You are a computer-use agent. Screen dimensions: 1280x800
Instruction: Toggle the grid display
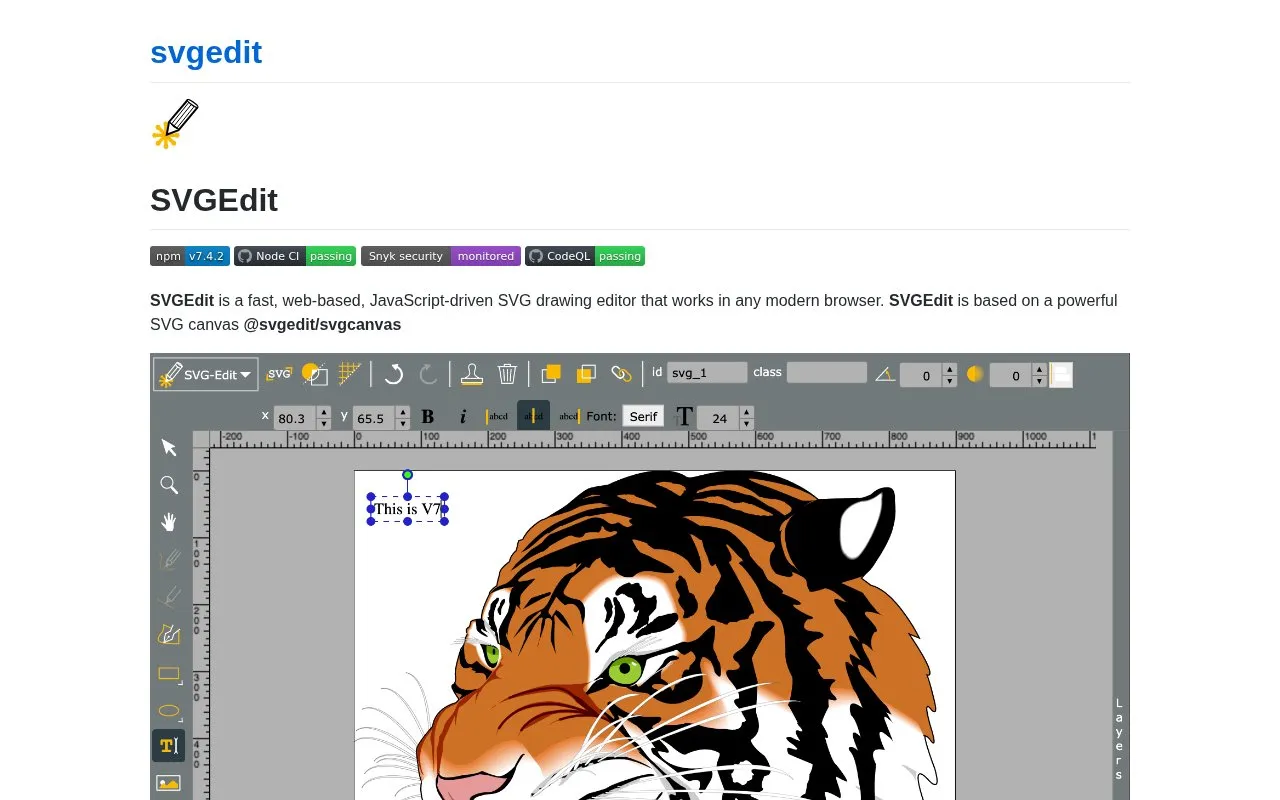tap(350, 374)
